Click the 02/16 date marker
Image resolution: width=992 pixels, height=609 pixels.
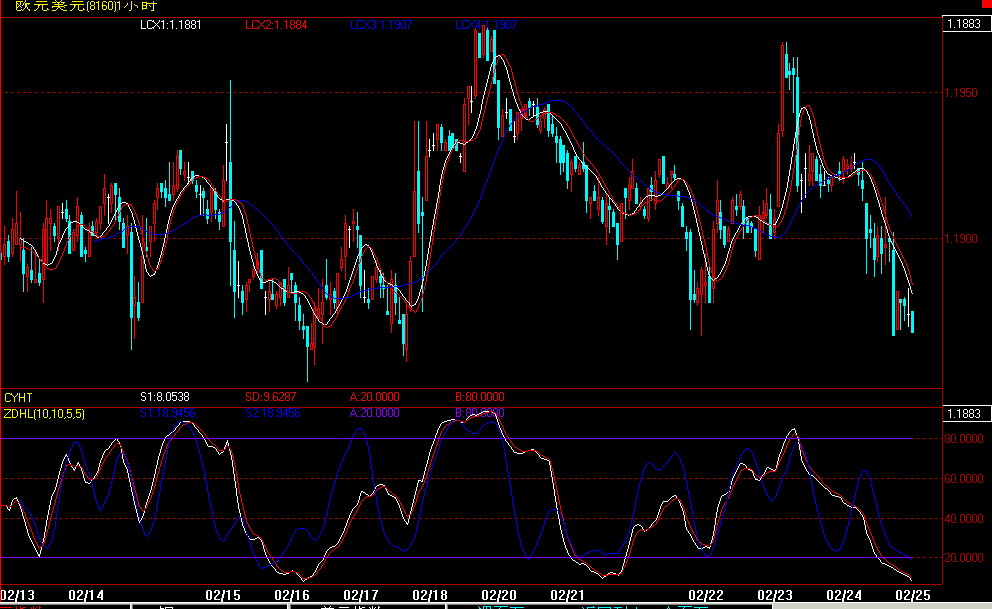(x=292, y=595)
